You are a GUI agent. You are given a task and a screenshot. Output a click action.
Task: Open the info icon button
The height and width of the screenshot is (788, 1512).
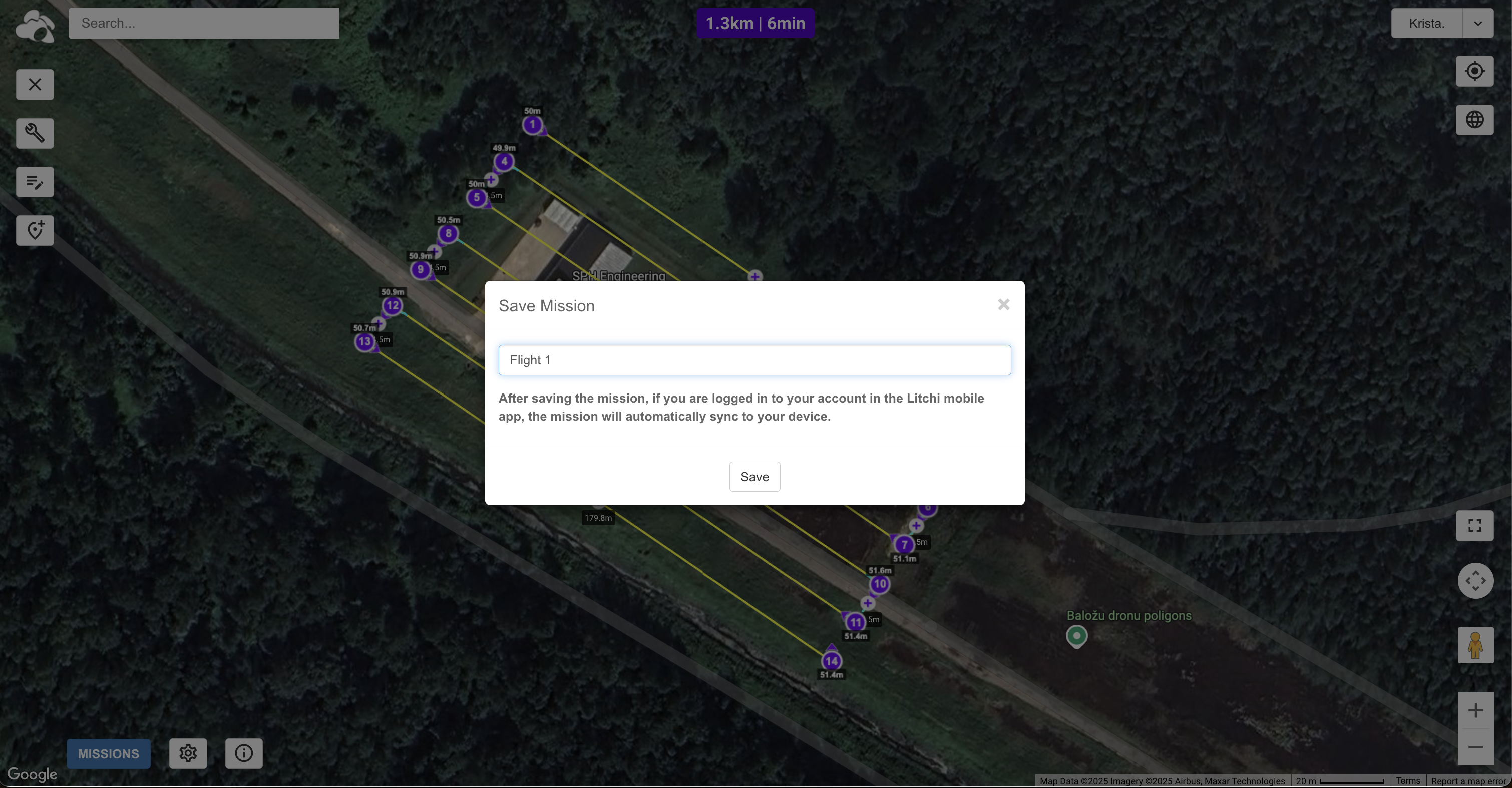pyautogui.click(x=244, y=753)
